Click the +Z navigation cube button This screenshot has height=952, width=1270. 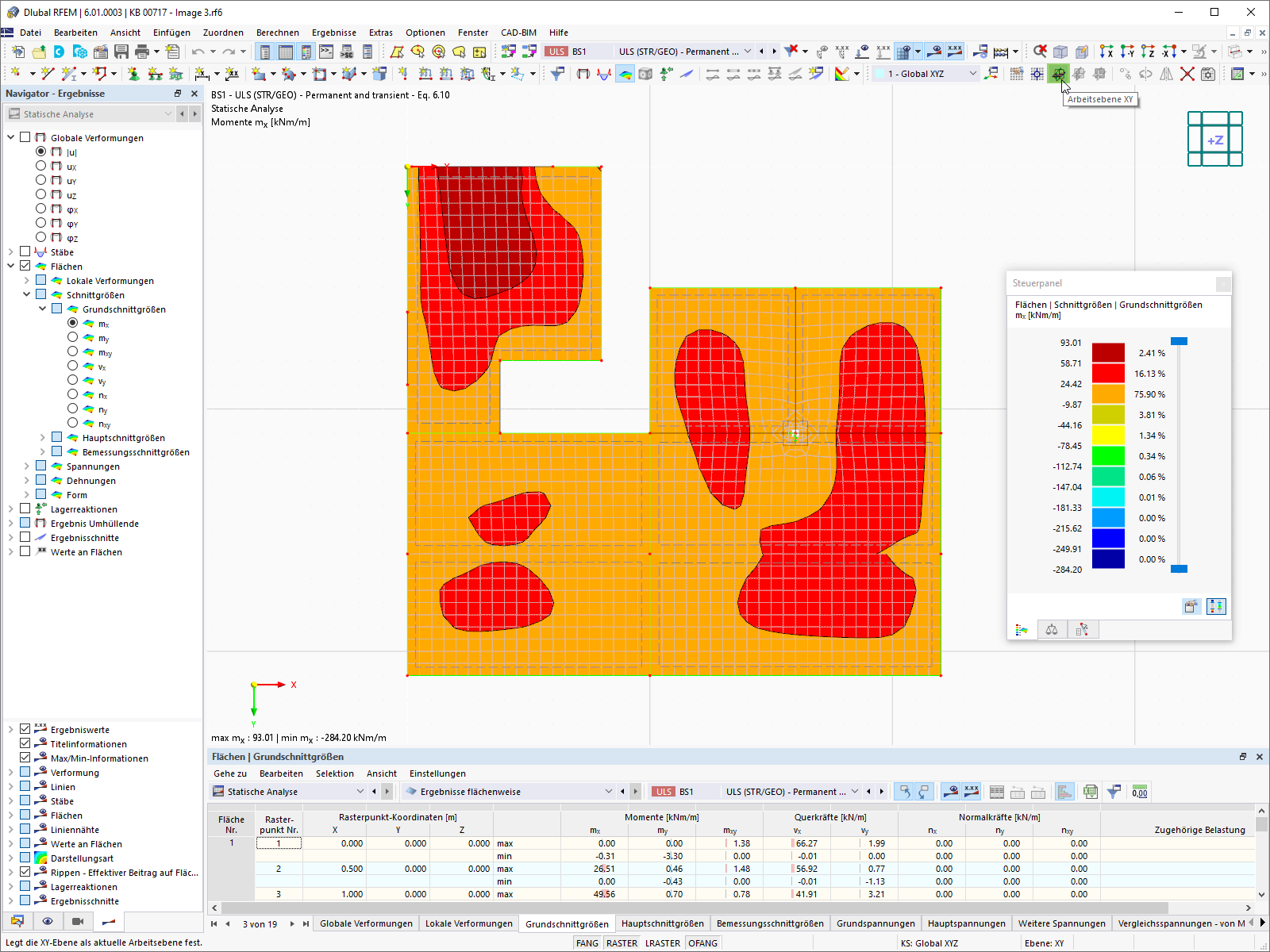(1215, 140)
